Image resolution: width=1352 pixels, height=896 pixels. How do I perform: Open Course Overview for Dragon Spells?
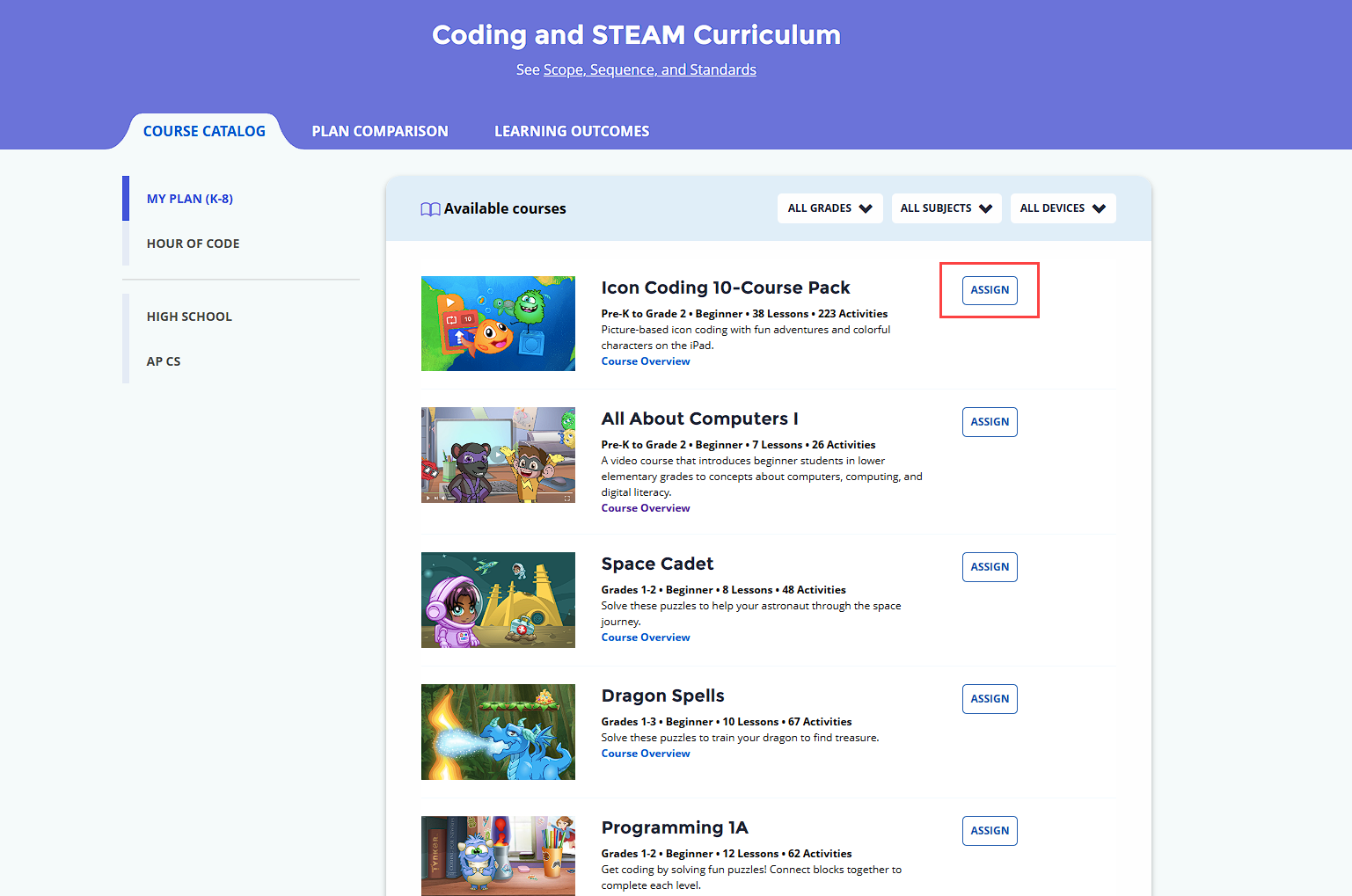click(646, 754)
